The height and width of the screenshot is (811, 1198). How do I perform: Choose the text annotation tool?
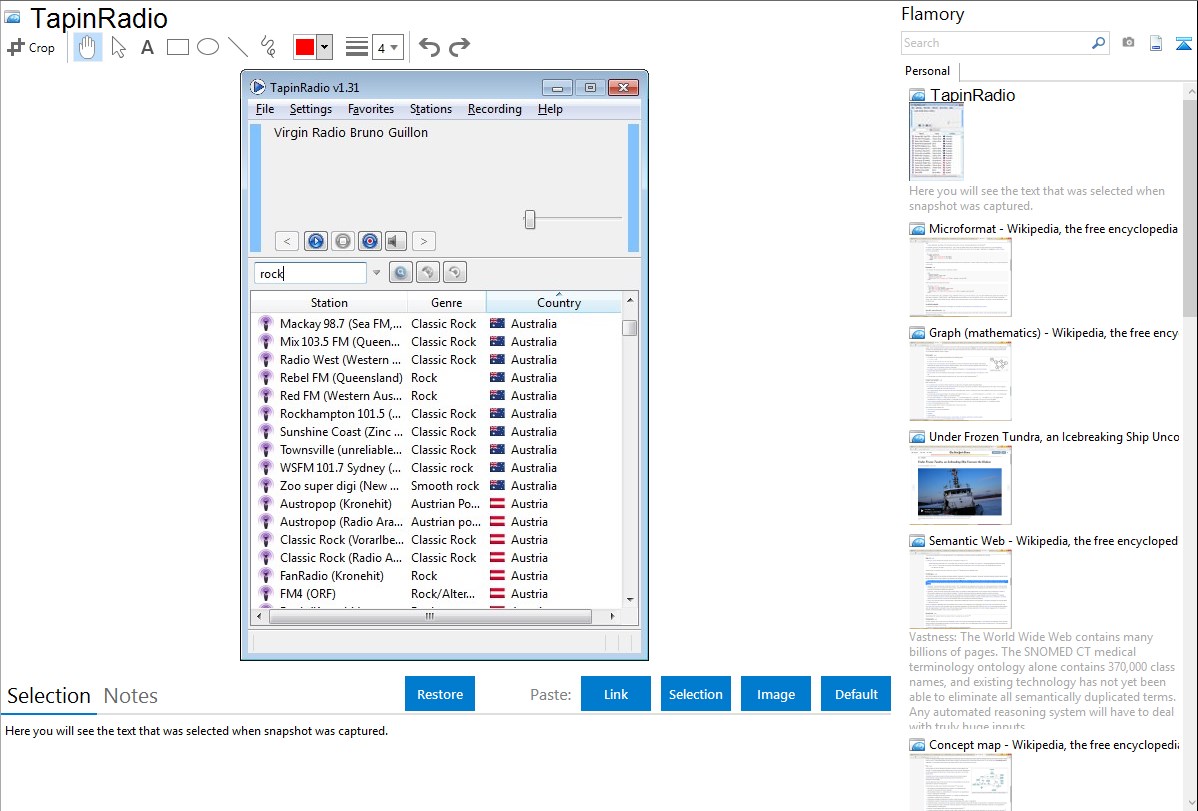[147, 47]
